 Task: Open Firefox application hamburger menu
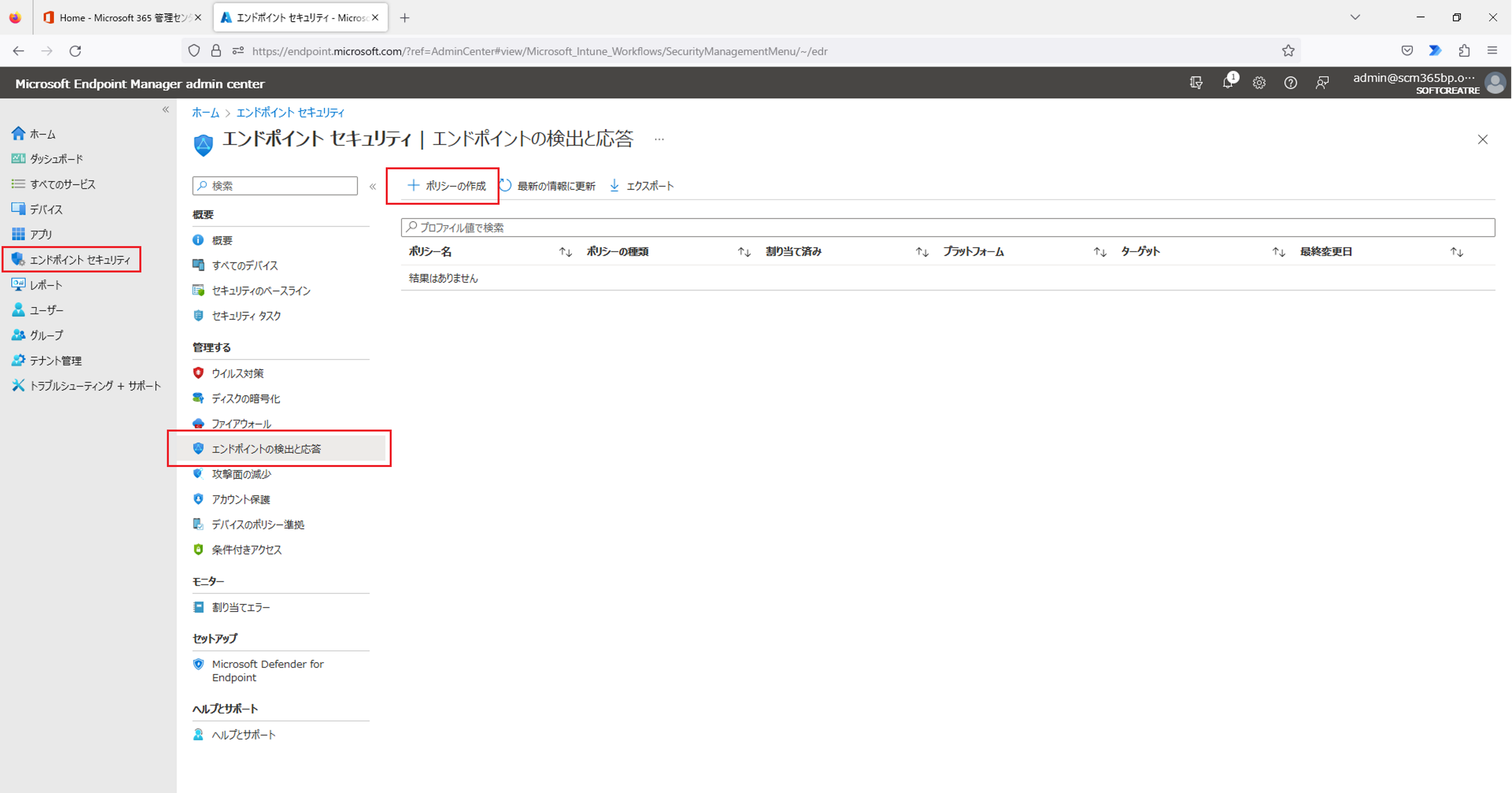[1492, 51]
